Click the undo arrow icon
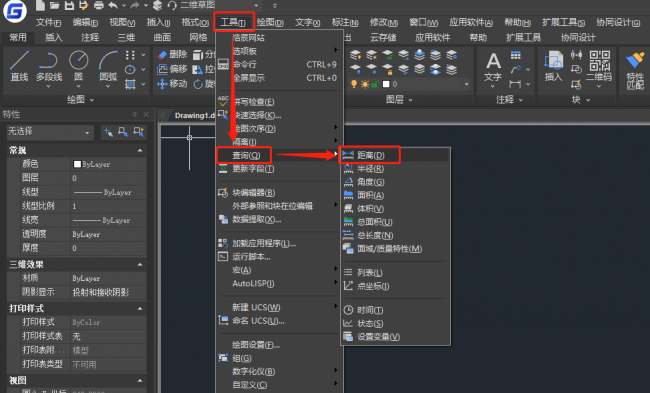The height and width of the screenshot is (393, 650). point(113,5)
